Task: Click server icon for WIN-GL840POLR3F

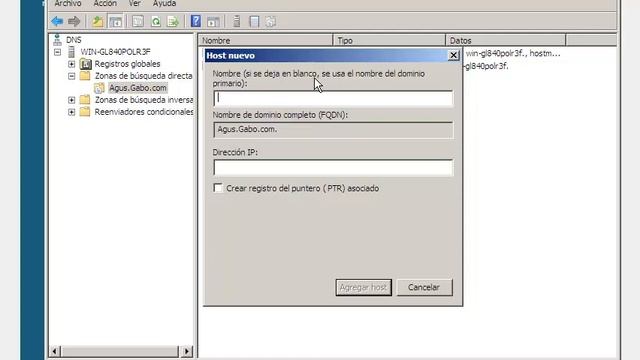Action: (72, 52)
